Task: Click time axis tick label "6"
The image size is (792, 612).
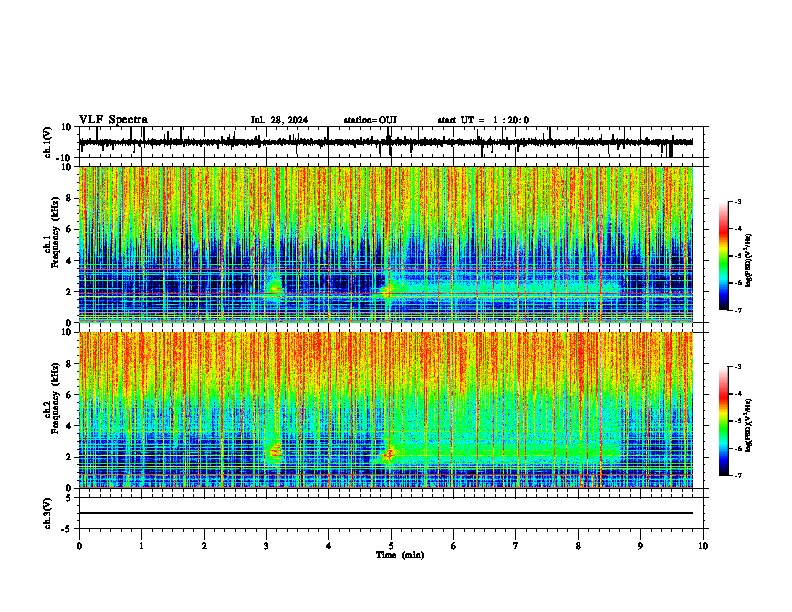Action: tap(453, 546)
